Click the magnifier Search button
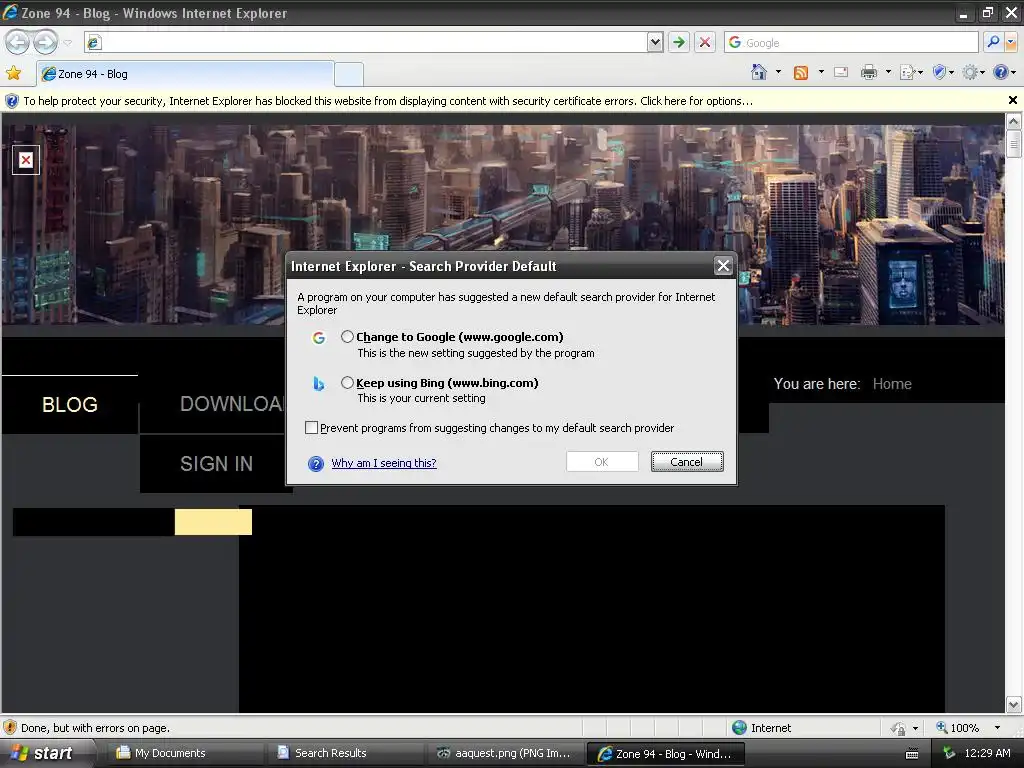 click(x=993, y=42)
